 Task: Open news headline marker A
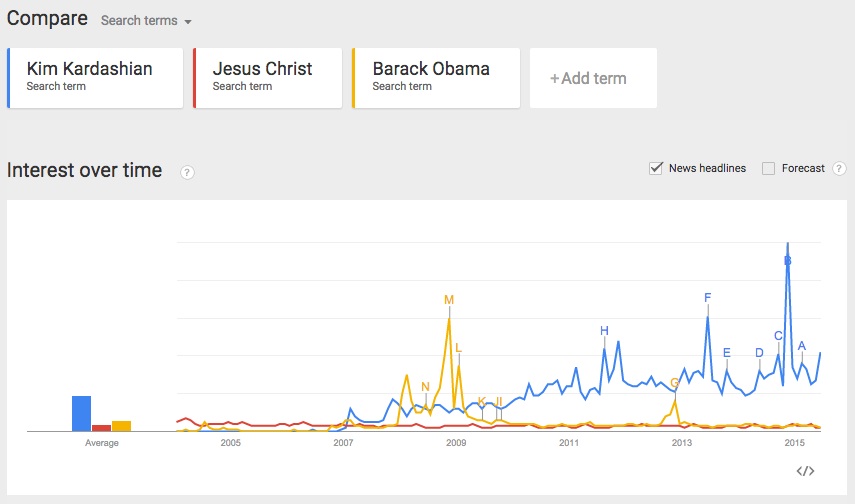coord(801,346)
